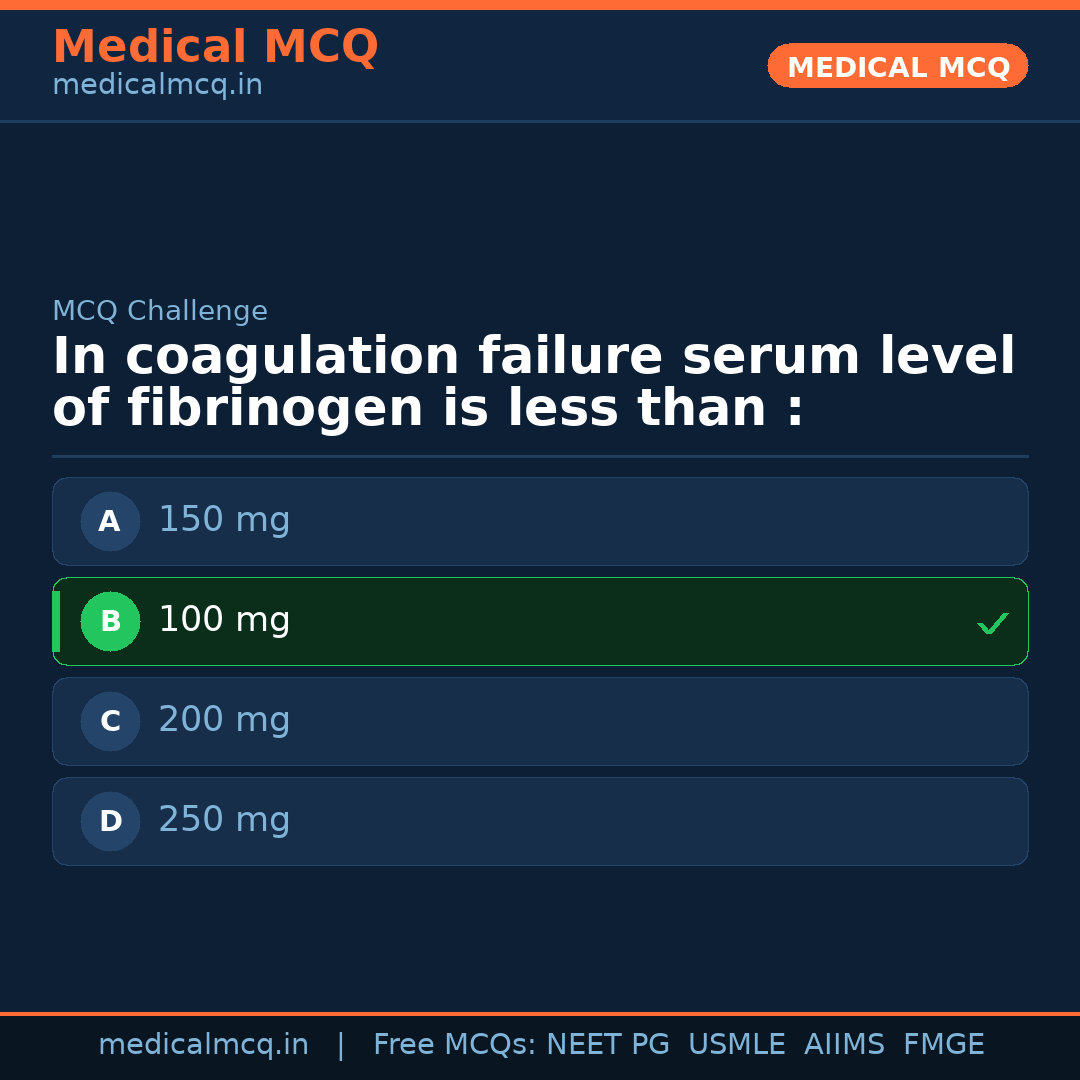The image size is (1080, 1080).
Task: Click the circular A option badge
Action: click(110, 521)
